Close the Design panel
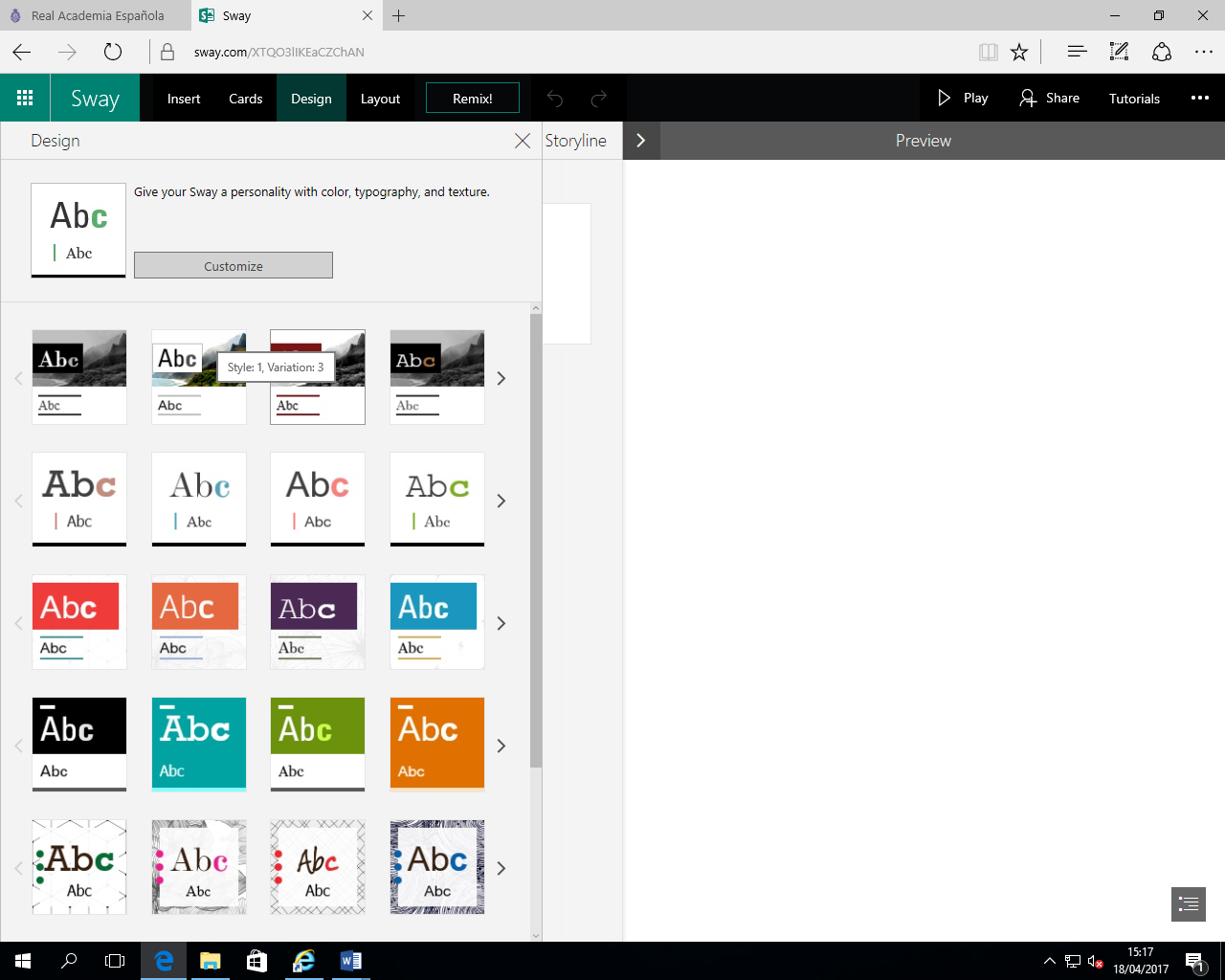 coord(523,141)
